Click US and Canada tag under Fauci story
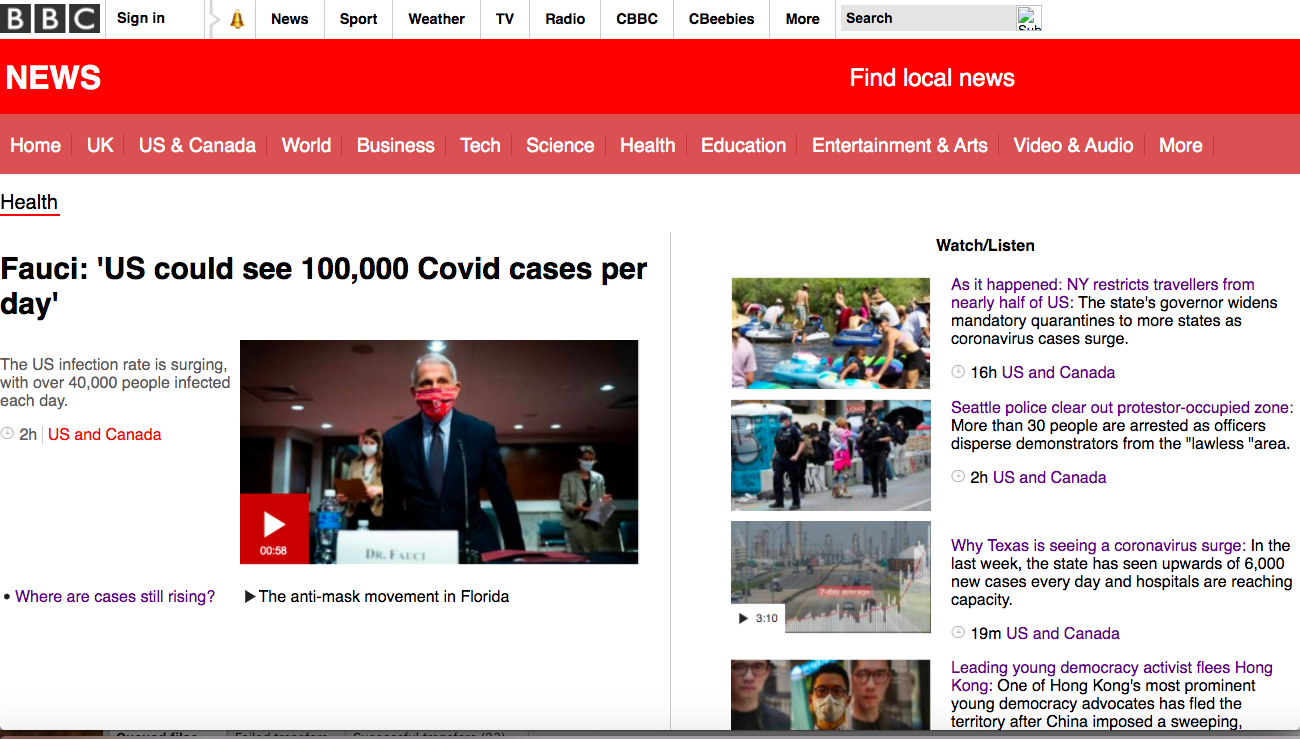The width and height of the screenshot is (1300, 739). [105, 435]
